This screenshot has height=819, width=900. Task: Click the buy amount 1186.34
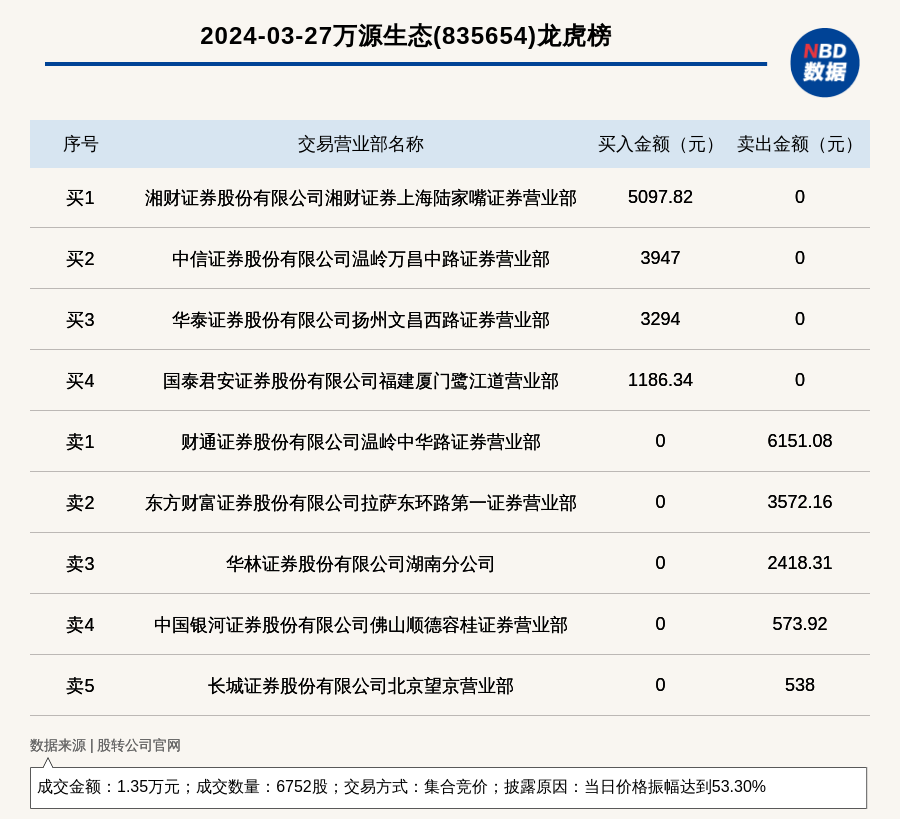point(660,380)
